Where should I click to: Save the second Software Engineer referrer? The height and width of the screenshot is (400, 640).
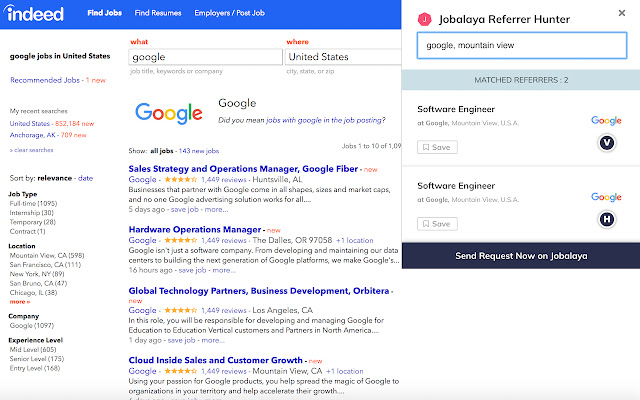click(437, 224)
